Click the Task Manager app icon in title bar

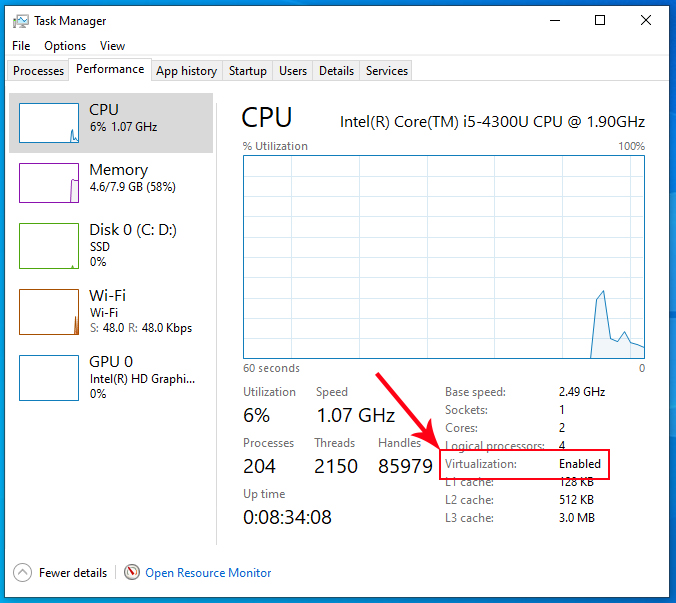20,20
